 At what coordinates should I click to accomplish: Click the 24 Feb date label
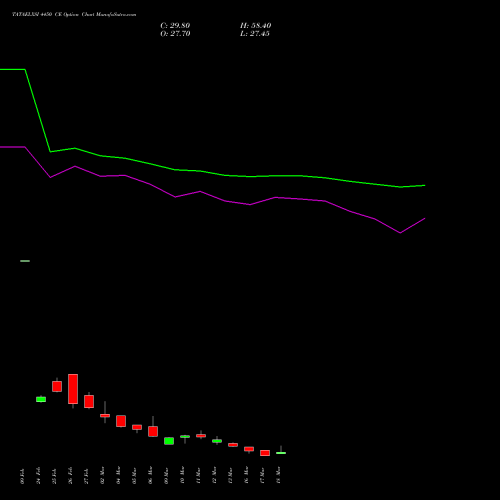coord(38,475)
